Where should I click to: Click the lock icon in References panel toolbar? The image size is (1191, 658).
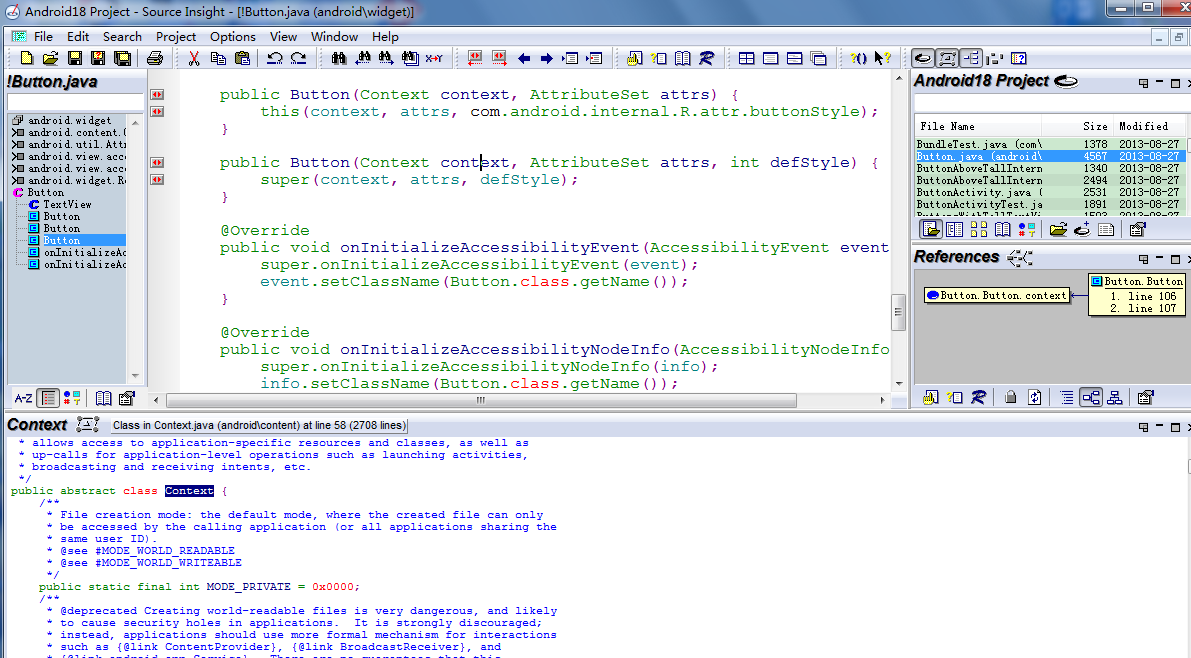coord(1010,397)
